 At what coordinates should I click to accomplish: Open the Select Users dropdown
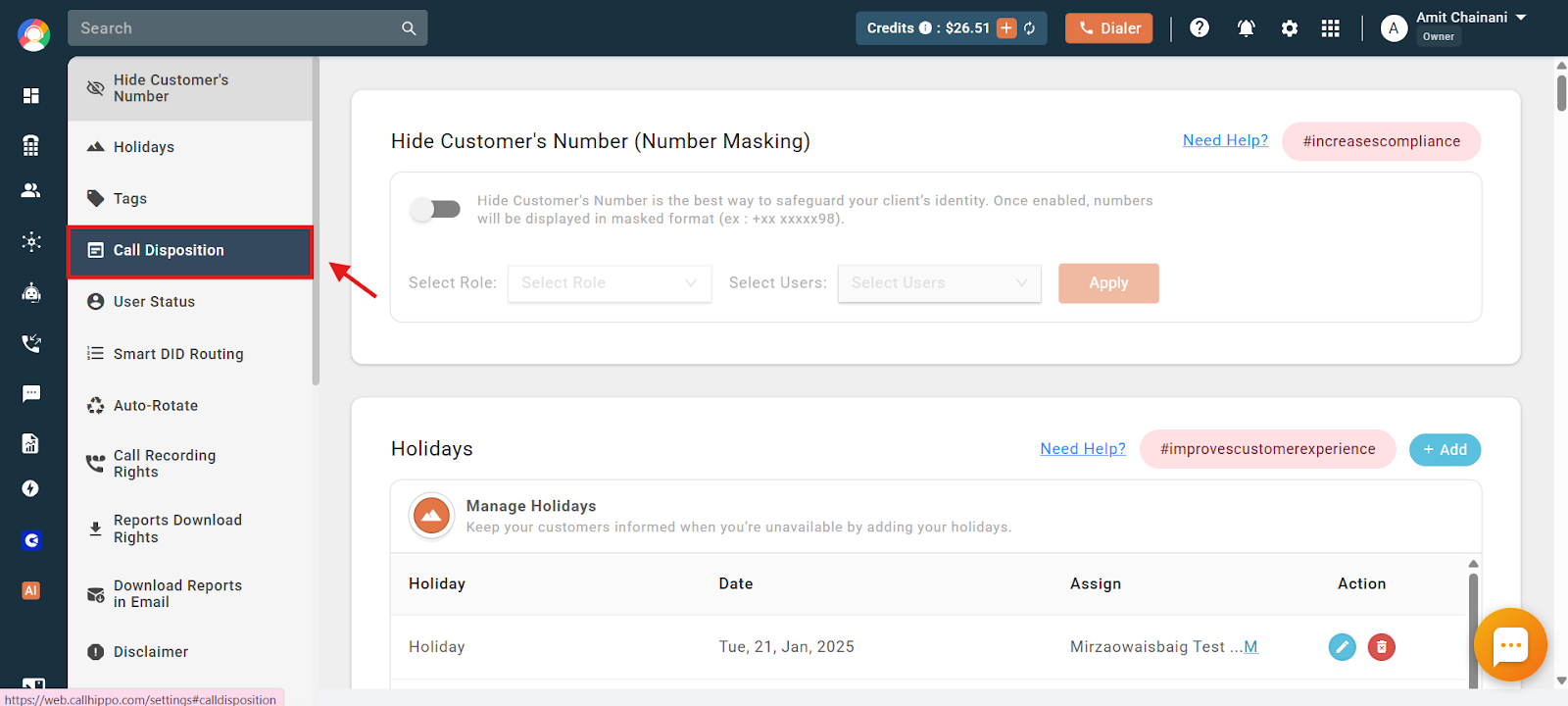coord(939,282)
